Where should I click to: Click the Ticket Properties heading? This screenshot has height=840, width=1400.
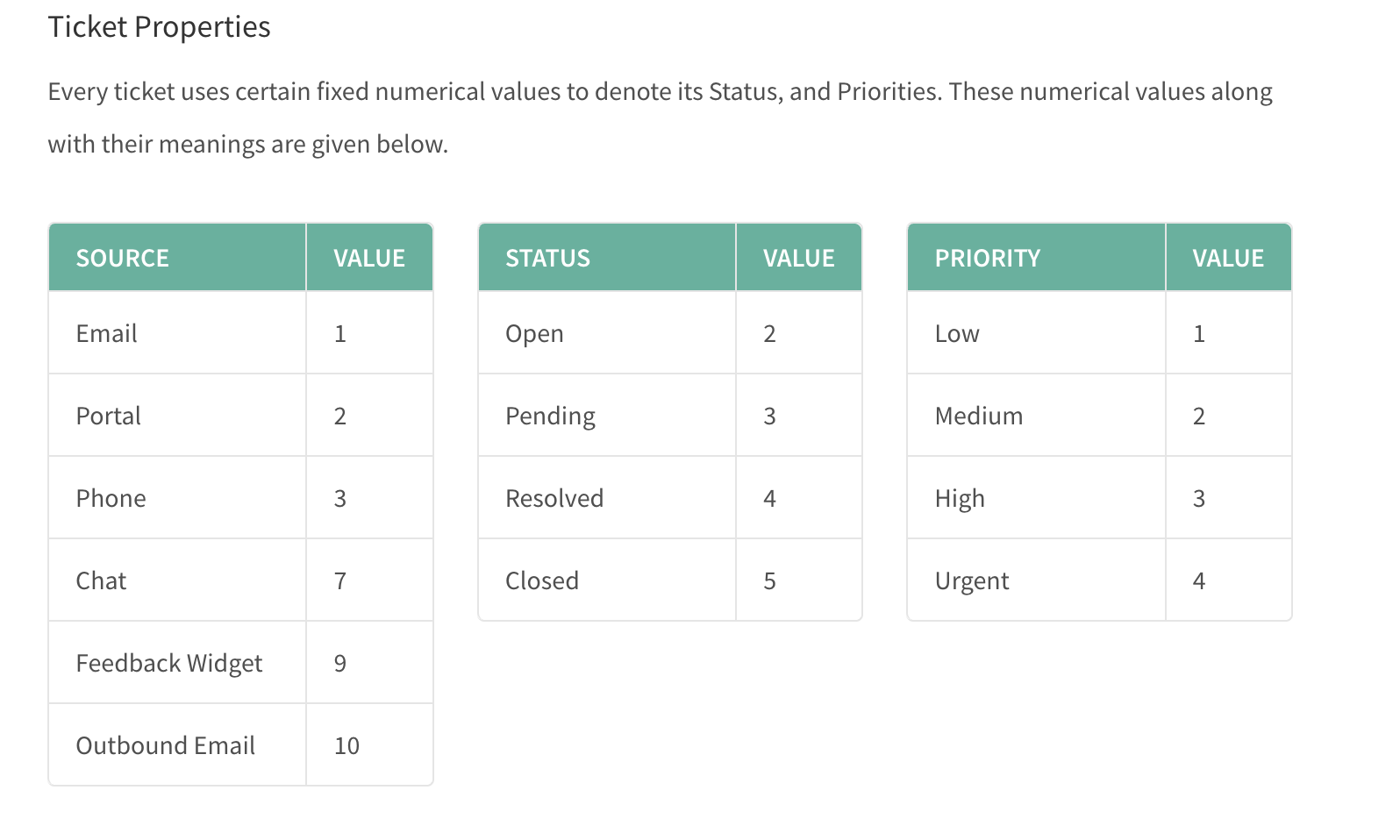coord(159,27)
